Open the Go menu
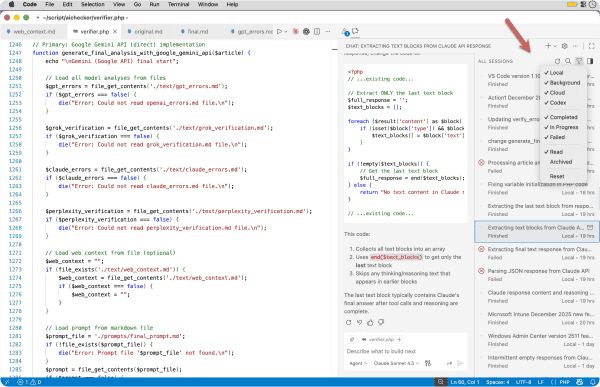The width and height of the screenshot is (600, 387). (x=137, y=5)
